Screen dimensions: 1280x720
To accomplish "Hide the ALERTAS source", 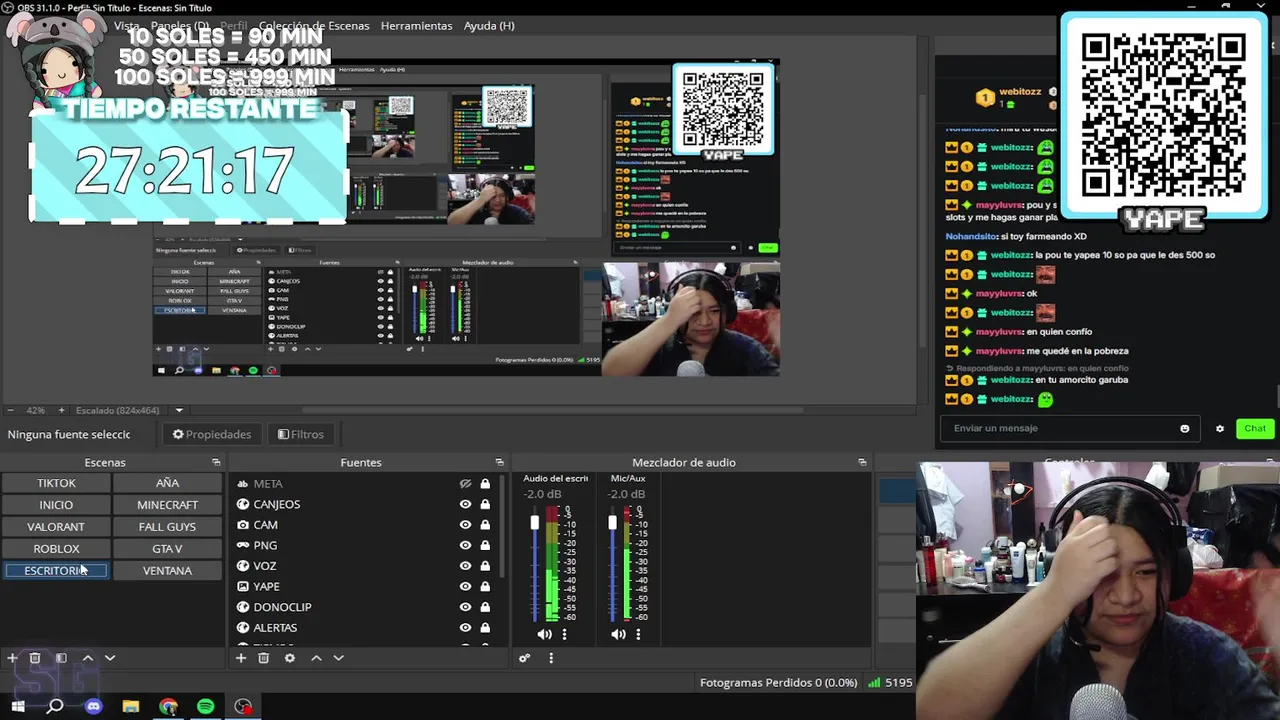I will pyautogui.click(x=465, y=628).
